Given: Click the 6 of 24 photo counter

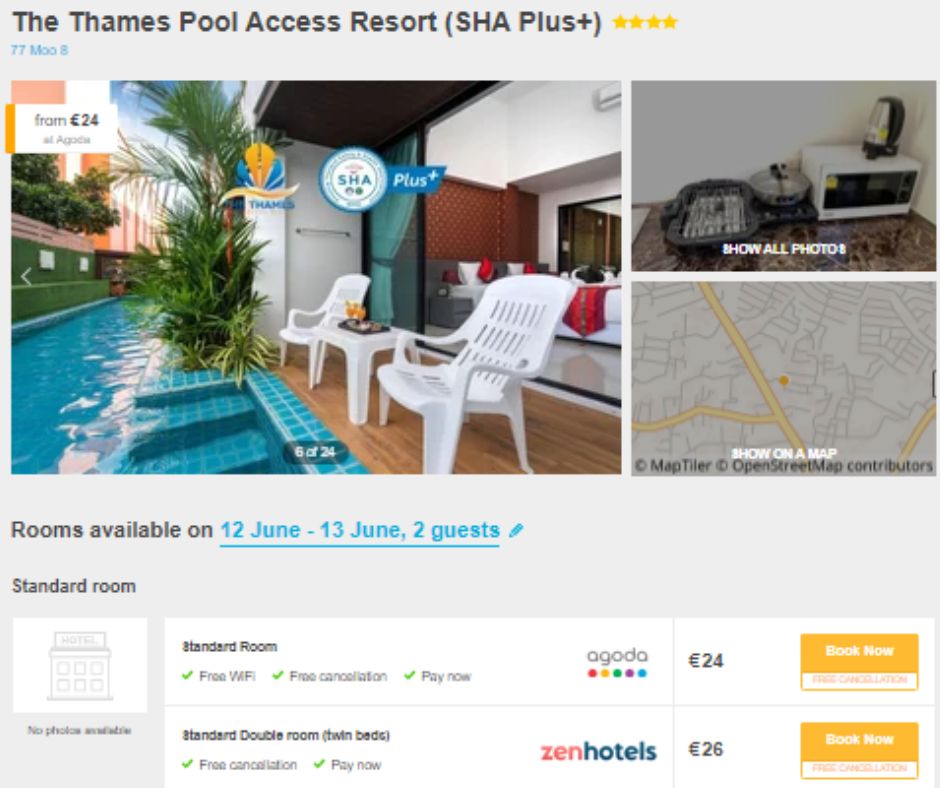Looking at the screenshot, I should pyautogui.click(x=315, y=452).
